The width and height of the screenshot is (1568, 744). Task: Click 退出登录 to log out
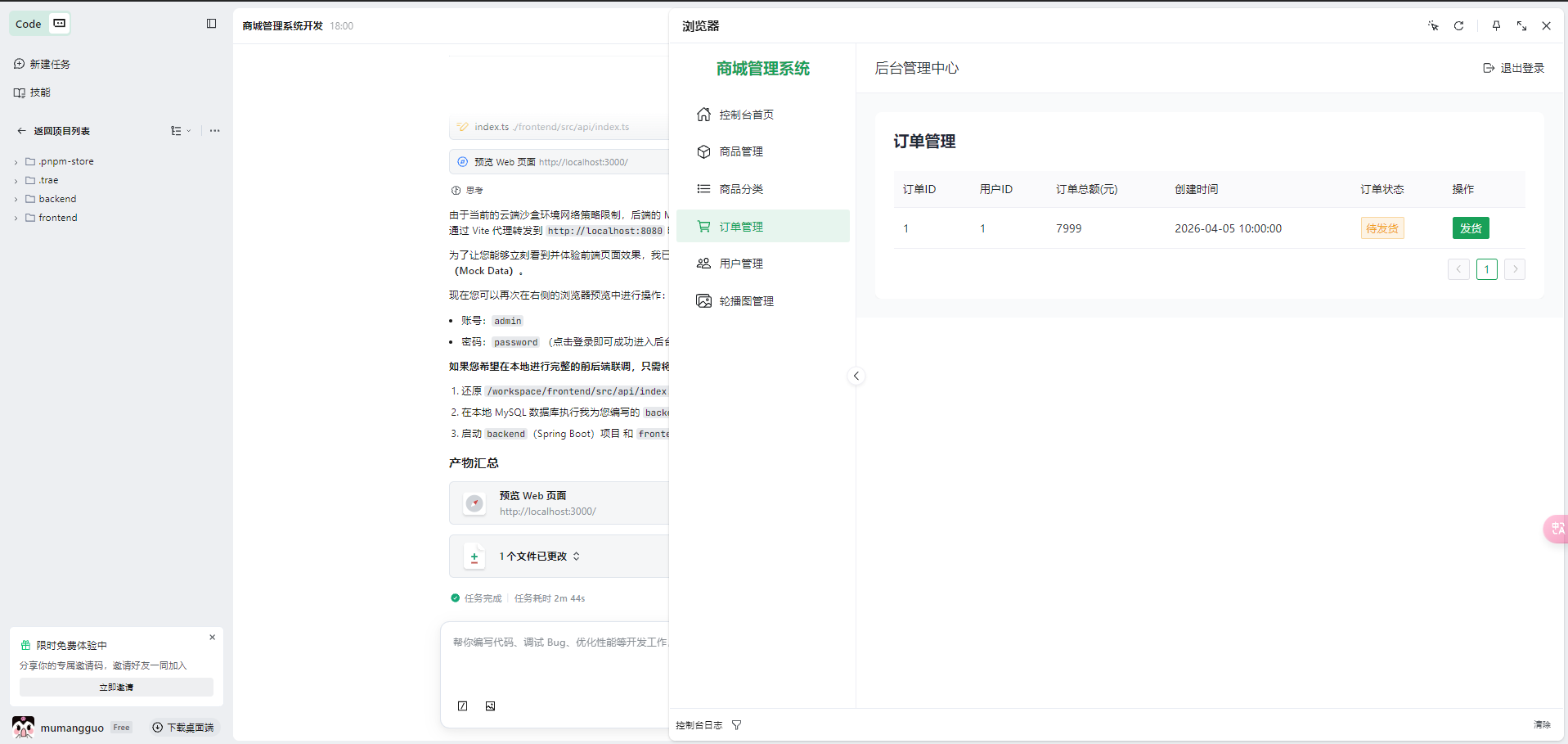pos(1514,68)
